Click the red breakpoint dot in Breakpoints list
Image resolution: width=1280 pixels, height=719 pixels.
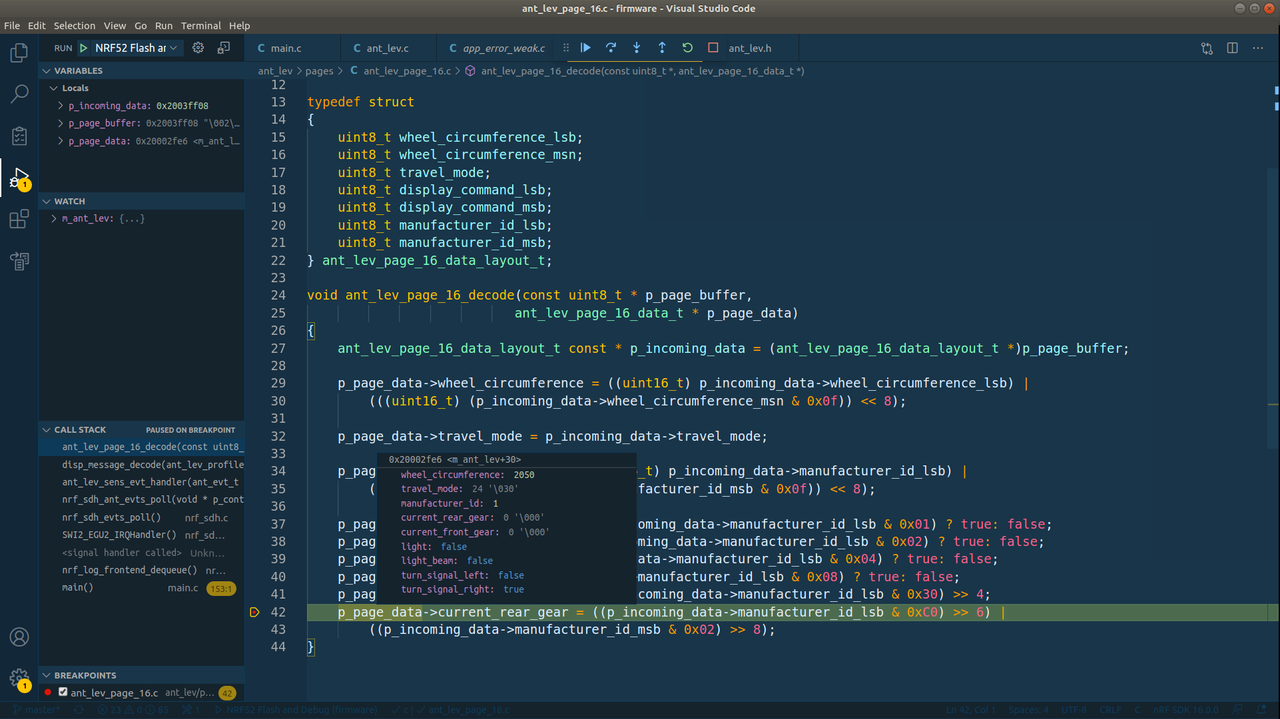[x=48, y=692]
